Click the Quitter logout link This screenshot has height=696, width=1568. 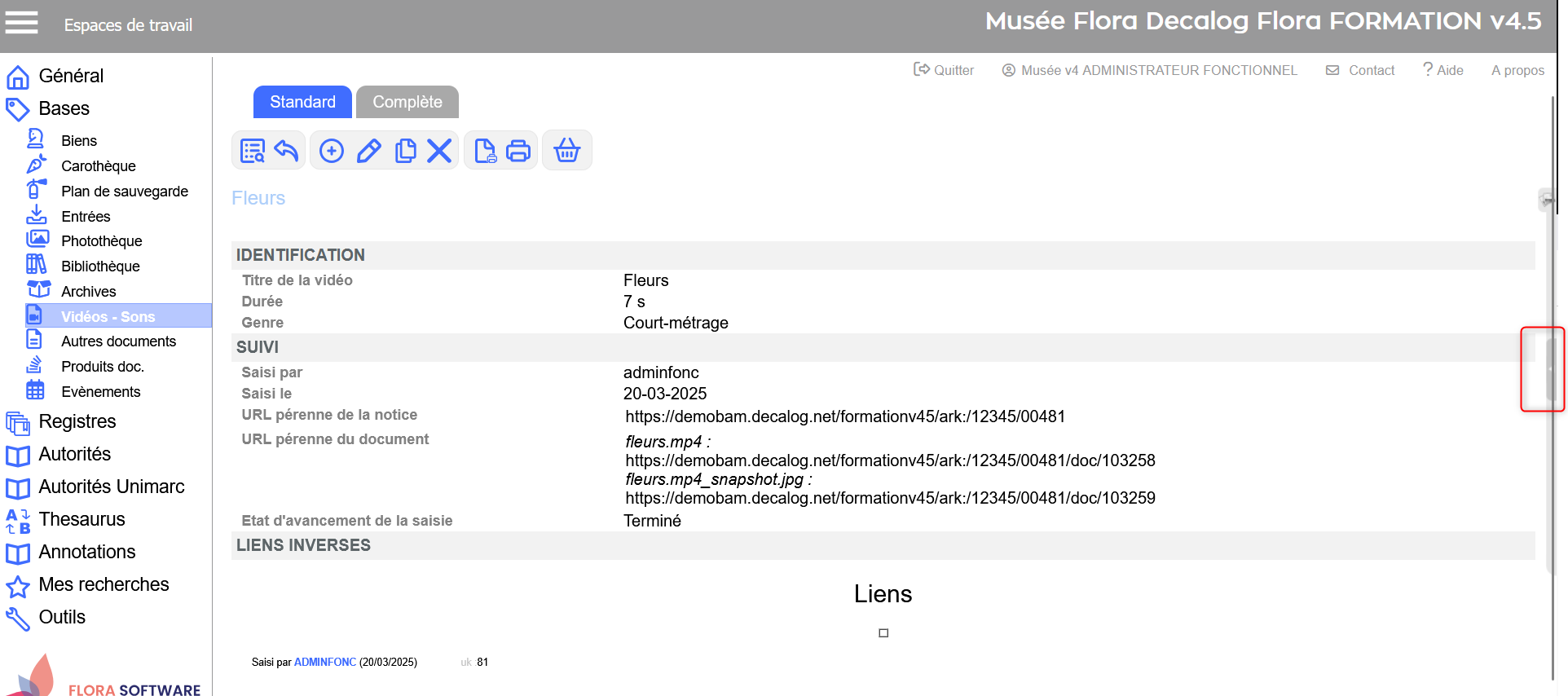(x=944, y=70)
